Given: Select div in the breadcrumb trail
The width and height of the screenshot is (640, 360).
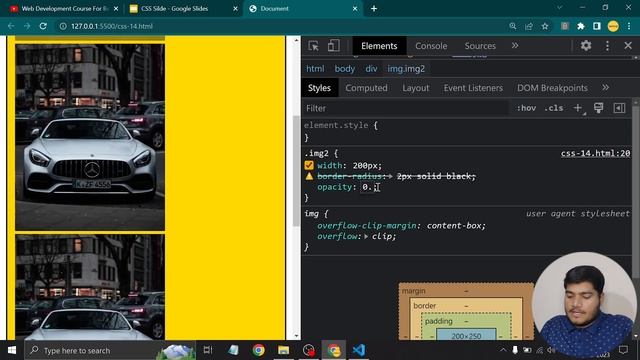Looking at the screenshot, I should pyautogui.click(x=371, y=69).
